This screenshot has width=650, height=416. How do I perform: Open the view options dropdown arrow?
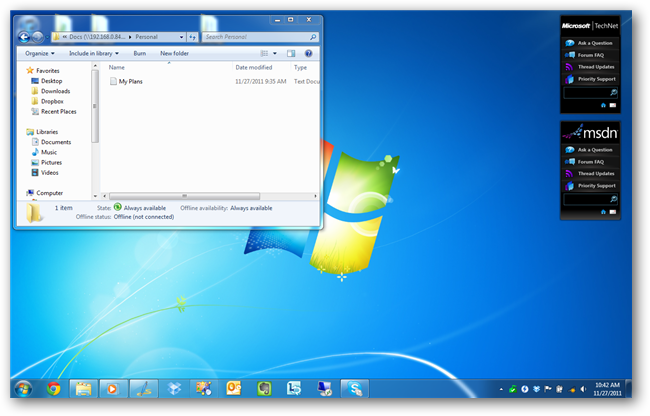(274, 53)
